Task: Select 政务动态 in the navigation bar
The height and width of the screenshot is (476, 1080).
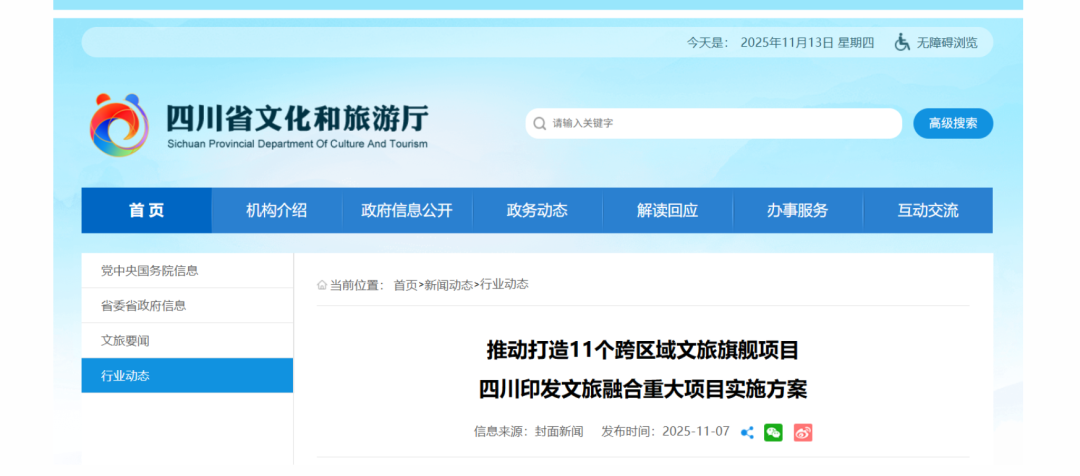Action: point(537,210)
